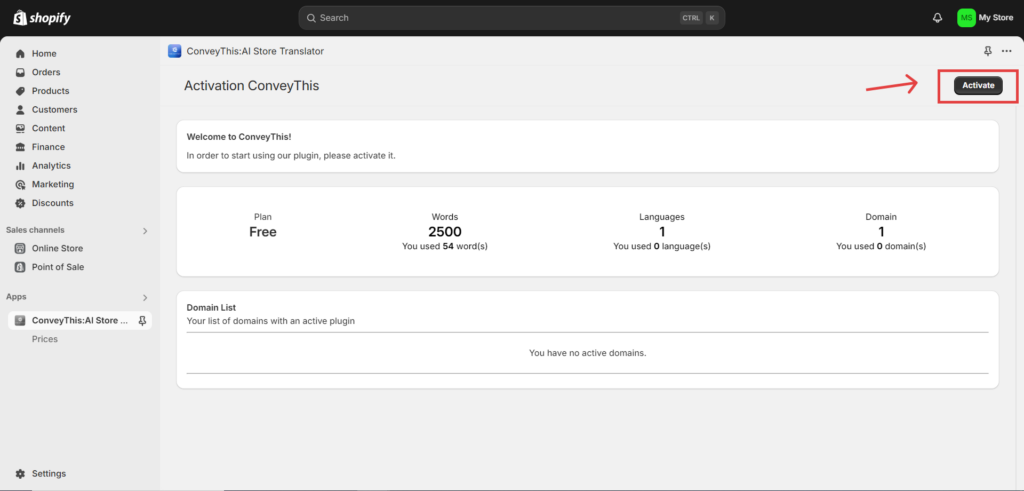The image size is (1024, 491).
Task: Click the Analytics bar chart icon
Action: pyautogui.click(x=20, y=166)
